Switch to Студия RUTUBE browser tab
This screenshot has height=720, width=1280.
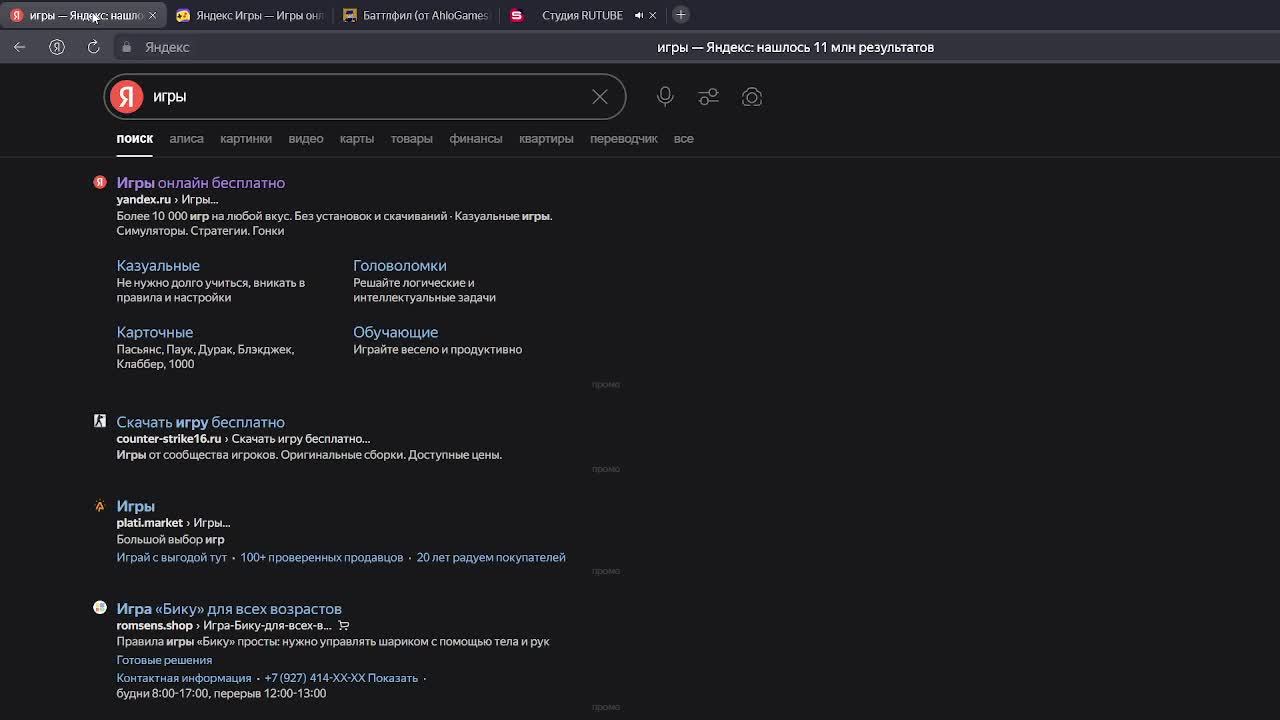tap(582, 15)
